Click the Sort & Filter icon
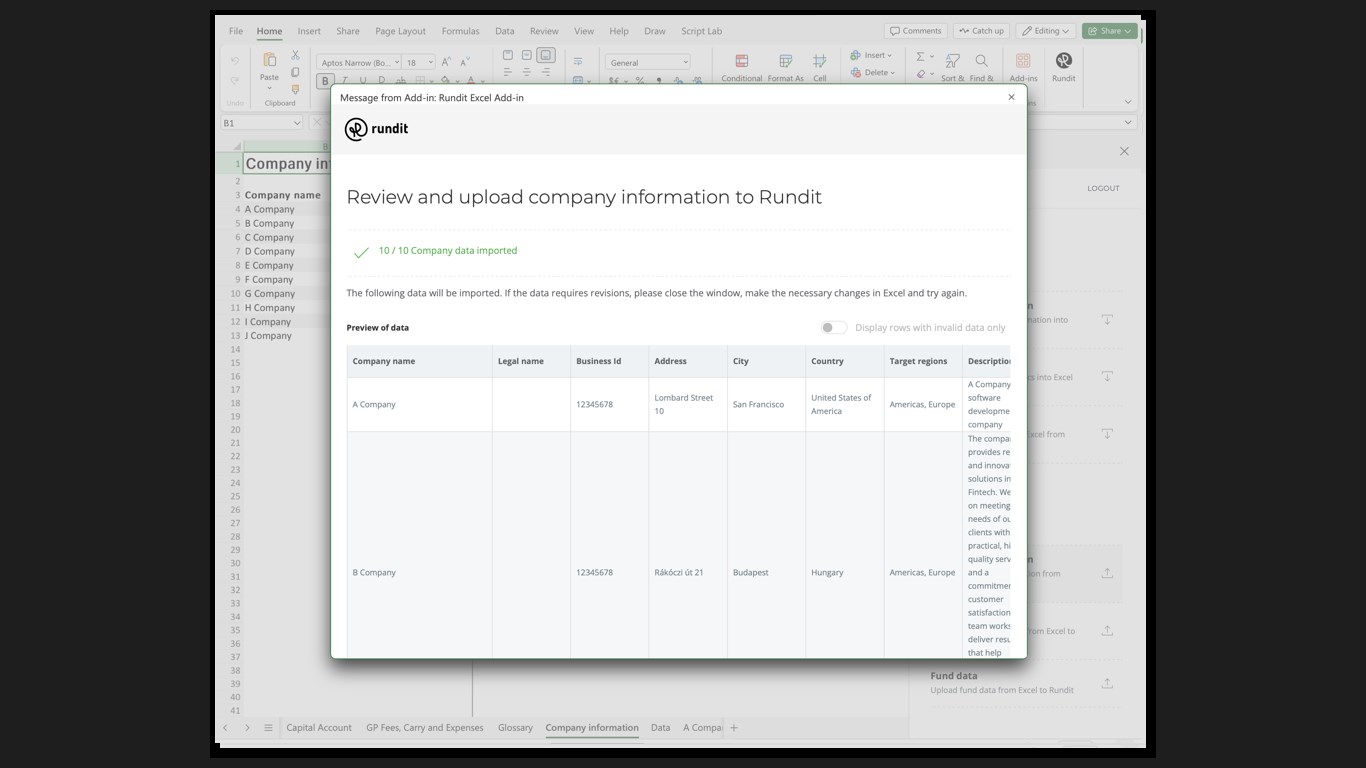Viewport: 1366px width, 768px height. [953, 62]
